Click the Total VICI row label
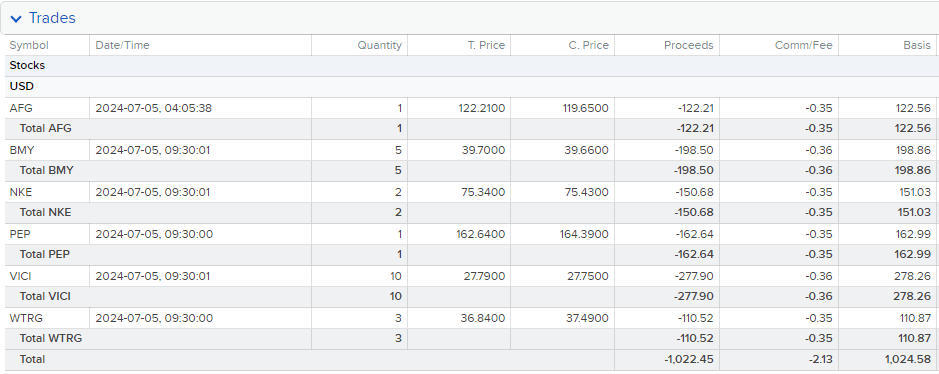The image size is (939, 374). pyautogui.click(x=46, y=296)
